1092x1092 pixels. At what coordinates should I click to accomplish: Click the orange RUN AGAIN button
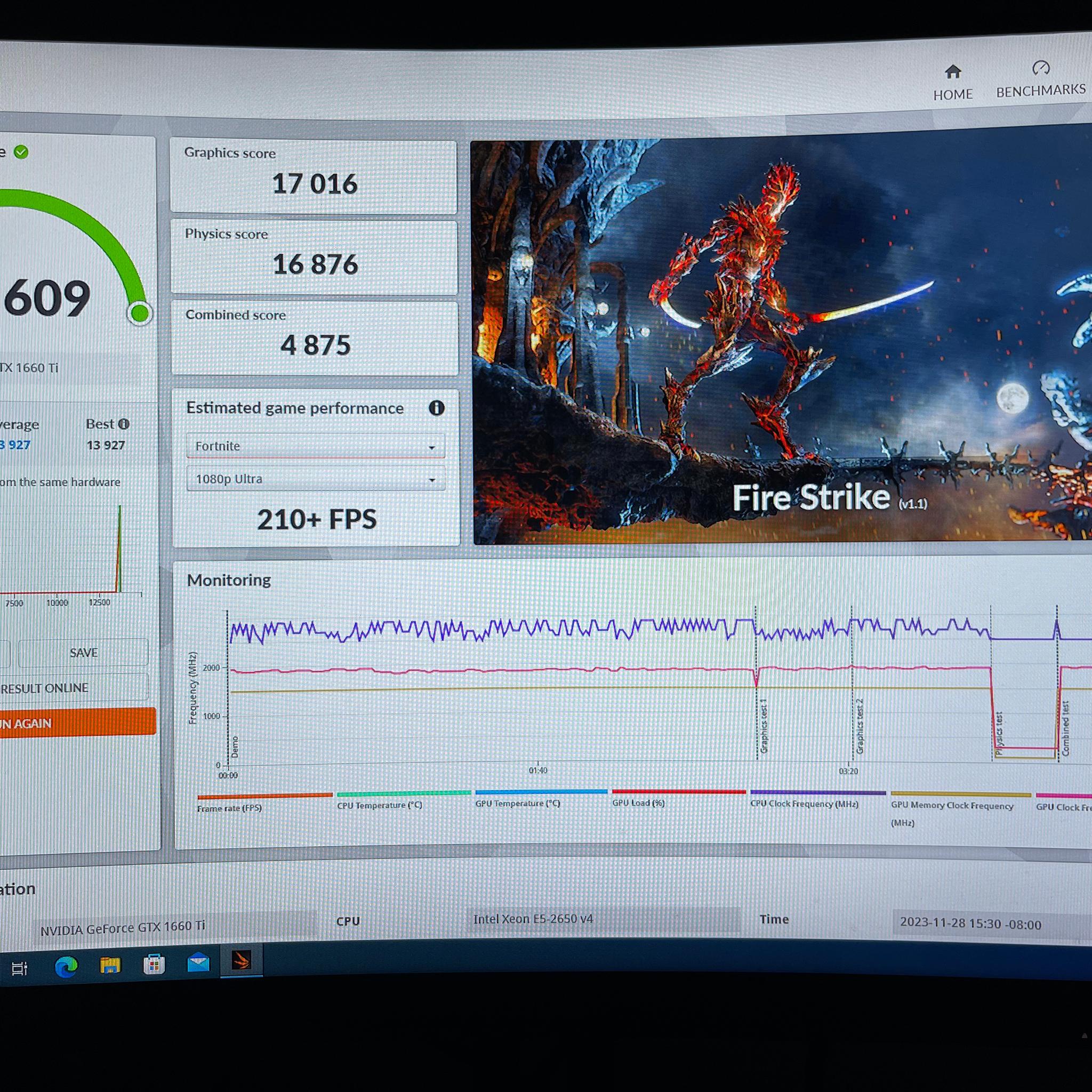pyautogui.click(x=77, y=723)
